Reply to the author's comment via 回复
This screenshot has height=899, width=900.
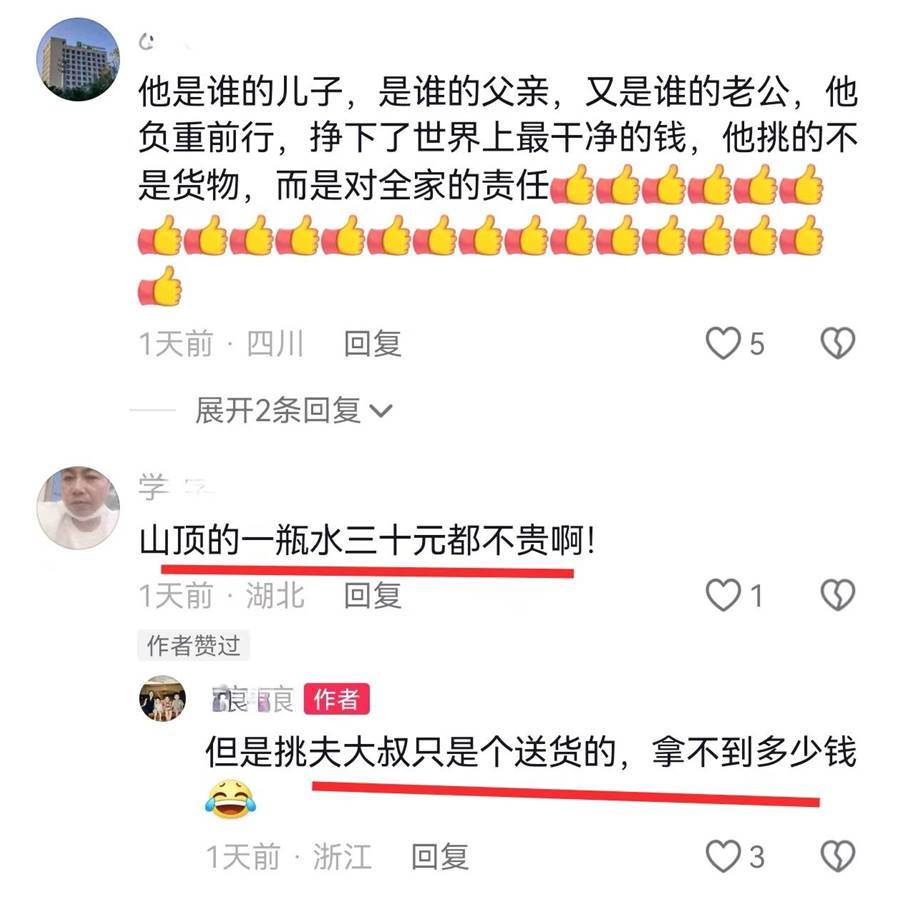[x=440, y=857]
